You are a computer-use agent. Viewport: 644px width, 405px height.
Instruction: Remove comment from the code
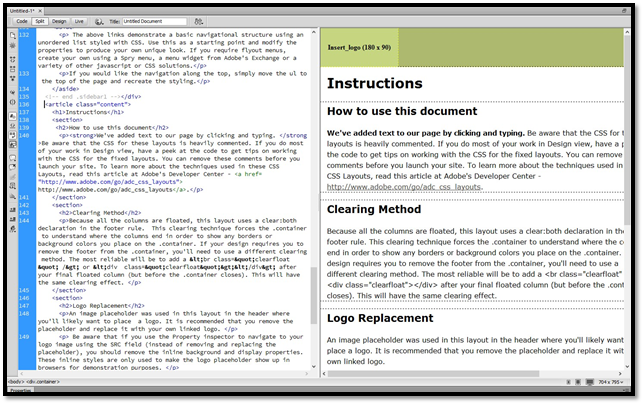coord(13,167)
